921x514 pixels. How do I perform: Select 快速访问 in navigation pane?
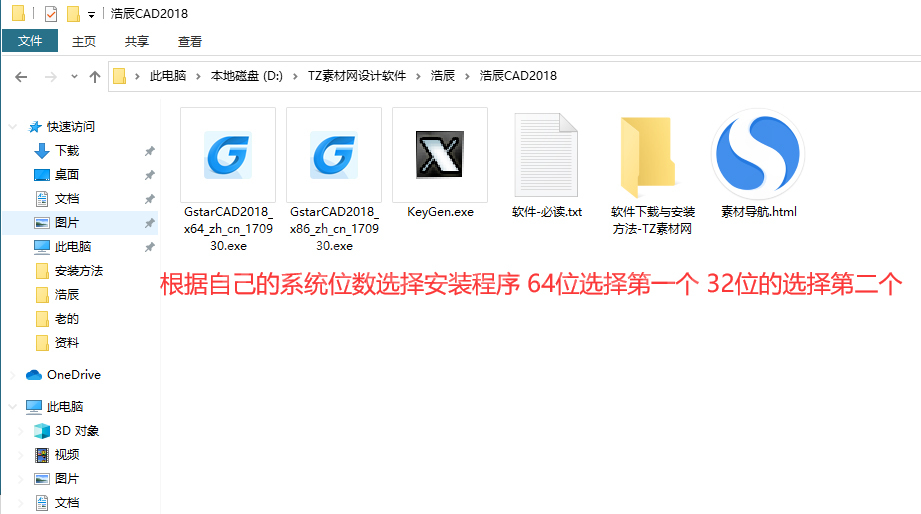coord(70,126)
